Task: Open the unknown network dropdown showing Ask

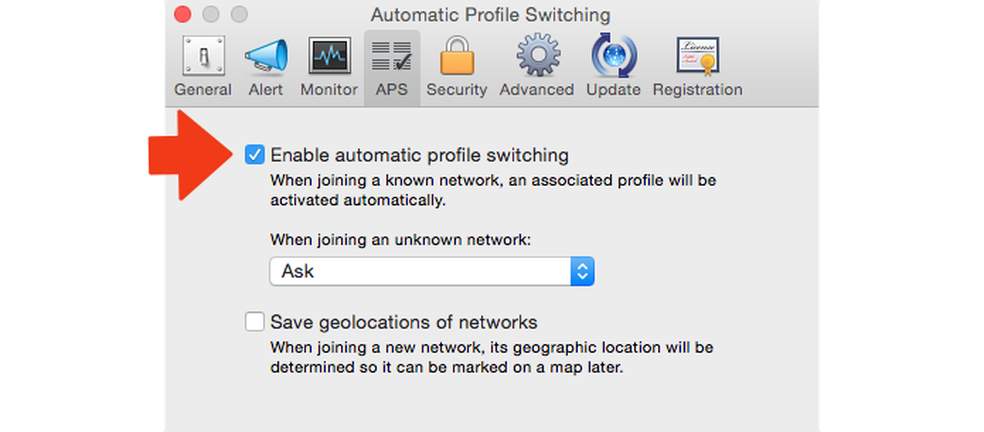Action: [x=420, y=271]
